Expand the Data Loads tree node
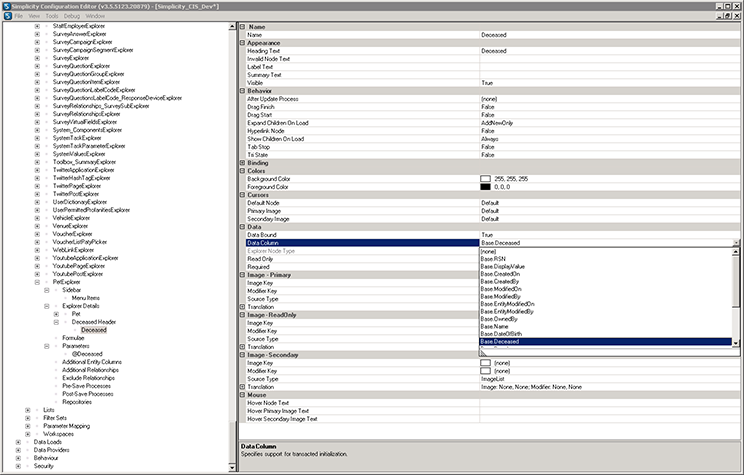744x475 pixels. pos(18,441)
